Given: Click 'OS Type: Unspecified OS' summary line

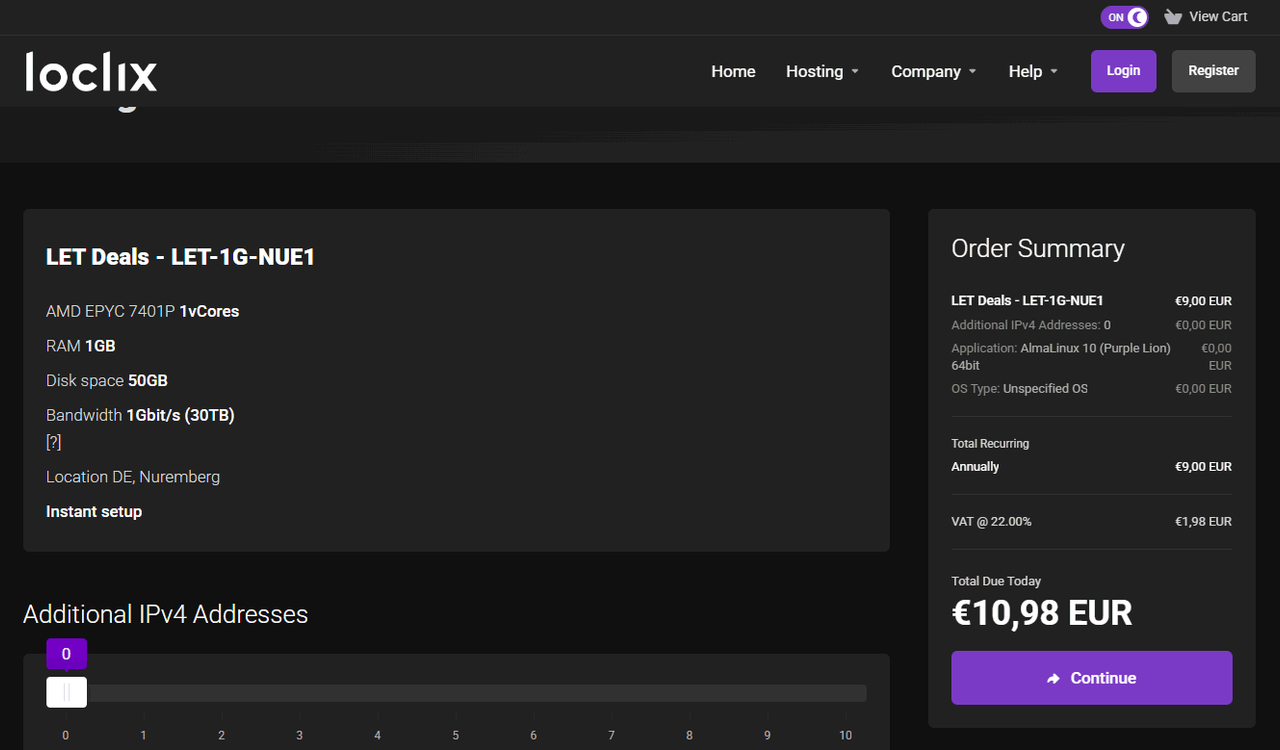Looking at the screenshot, I should click(1091, 388).
